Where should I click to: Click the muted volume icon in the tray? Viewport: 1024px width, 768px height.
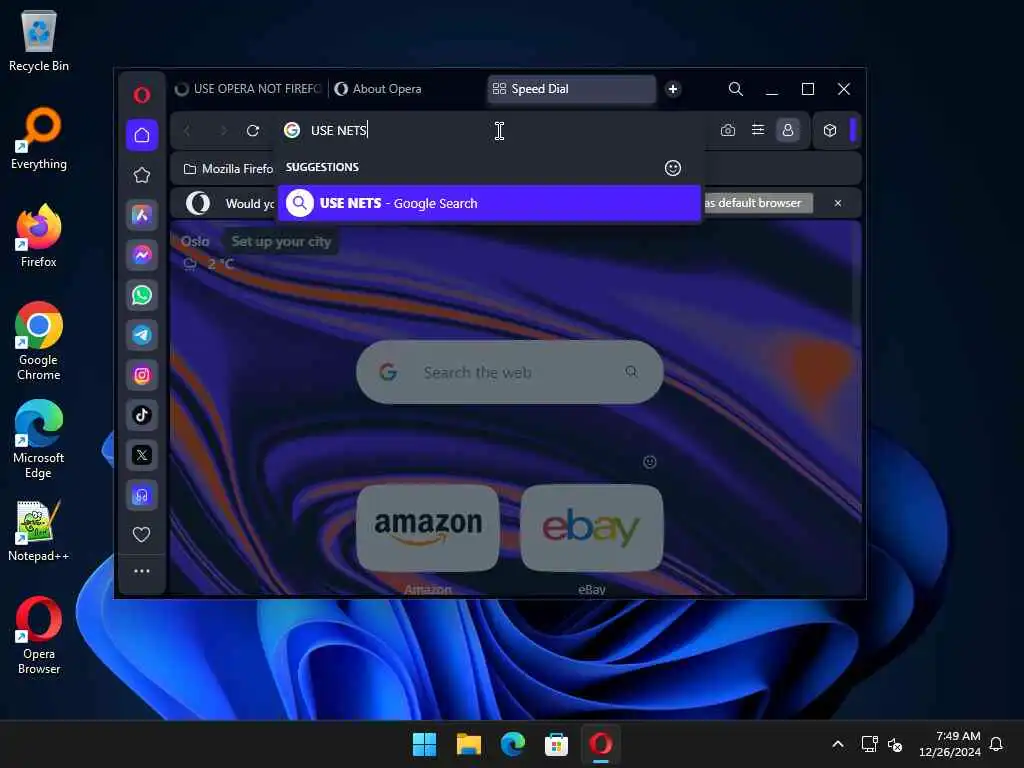[895, 744]
